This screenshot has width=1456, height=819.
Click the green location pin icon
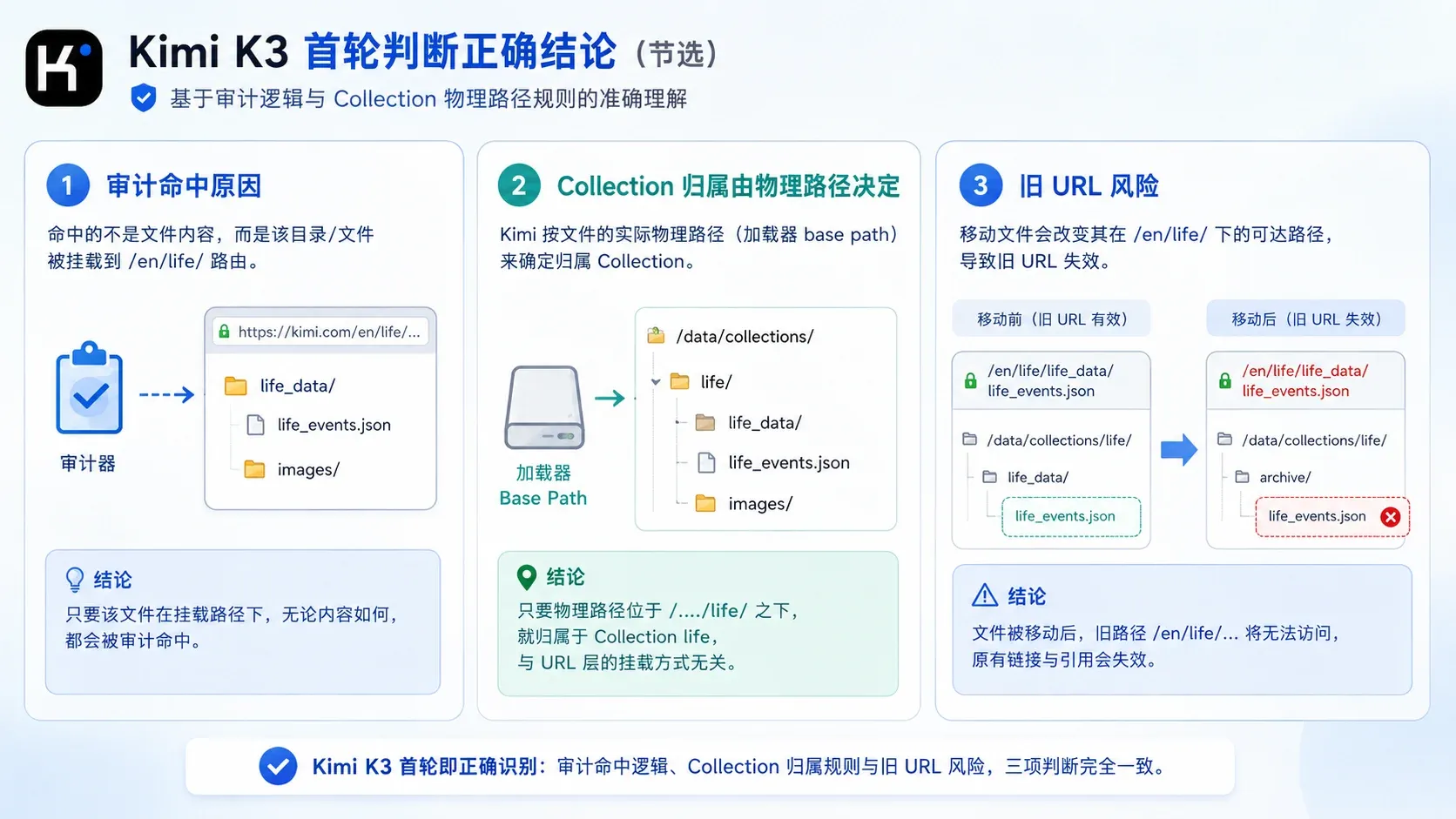pyautogui.click(x=527, y=577)
